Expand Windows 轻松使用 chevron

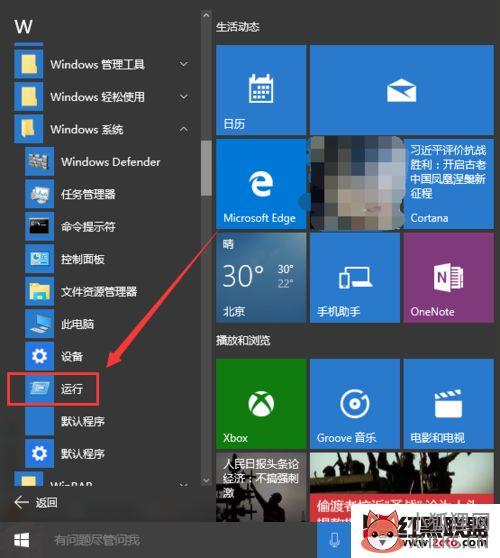[184, 96]
